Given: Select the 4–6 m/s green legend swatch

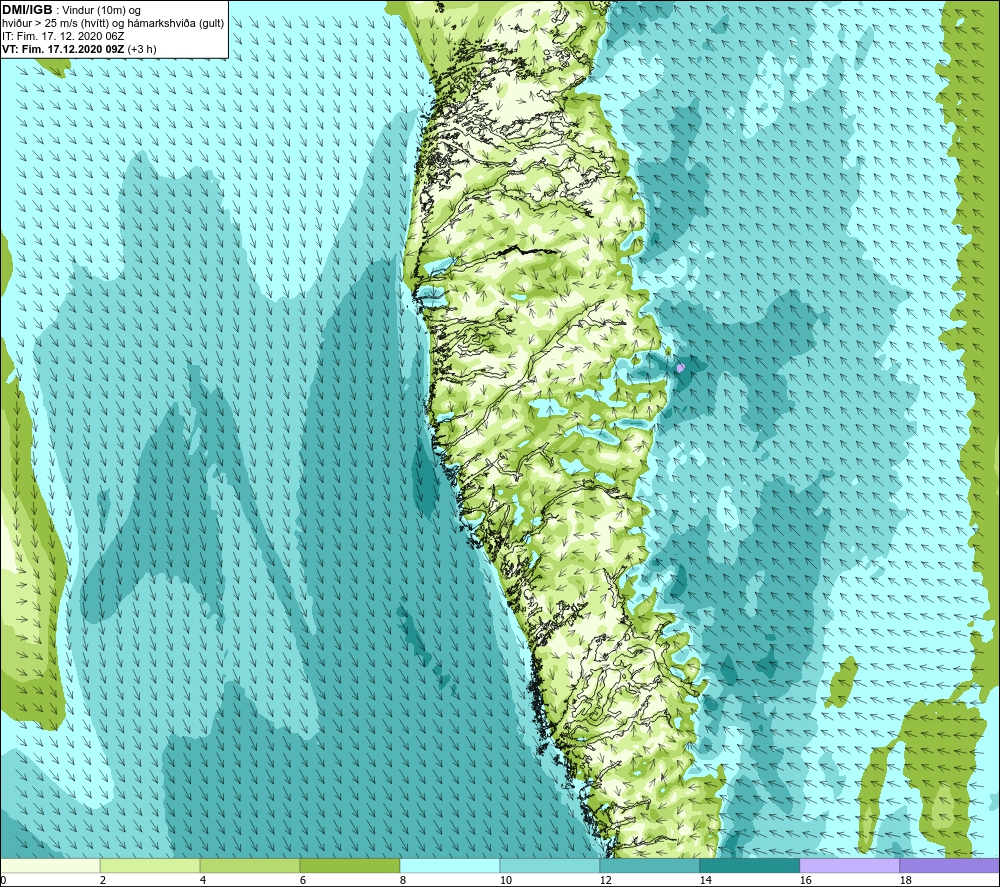Looking at the screenshot, I should point(250,865).
